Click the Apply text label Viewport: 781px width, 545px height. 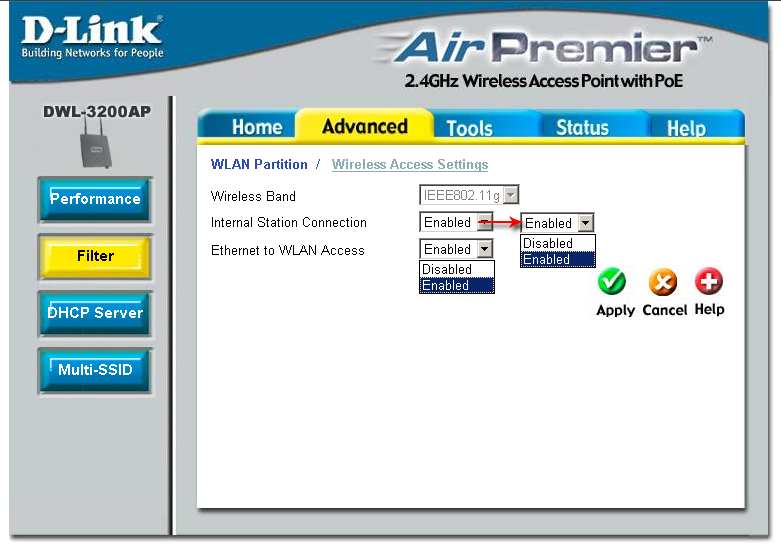[x=616, y=310]
